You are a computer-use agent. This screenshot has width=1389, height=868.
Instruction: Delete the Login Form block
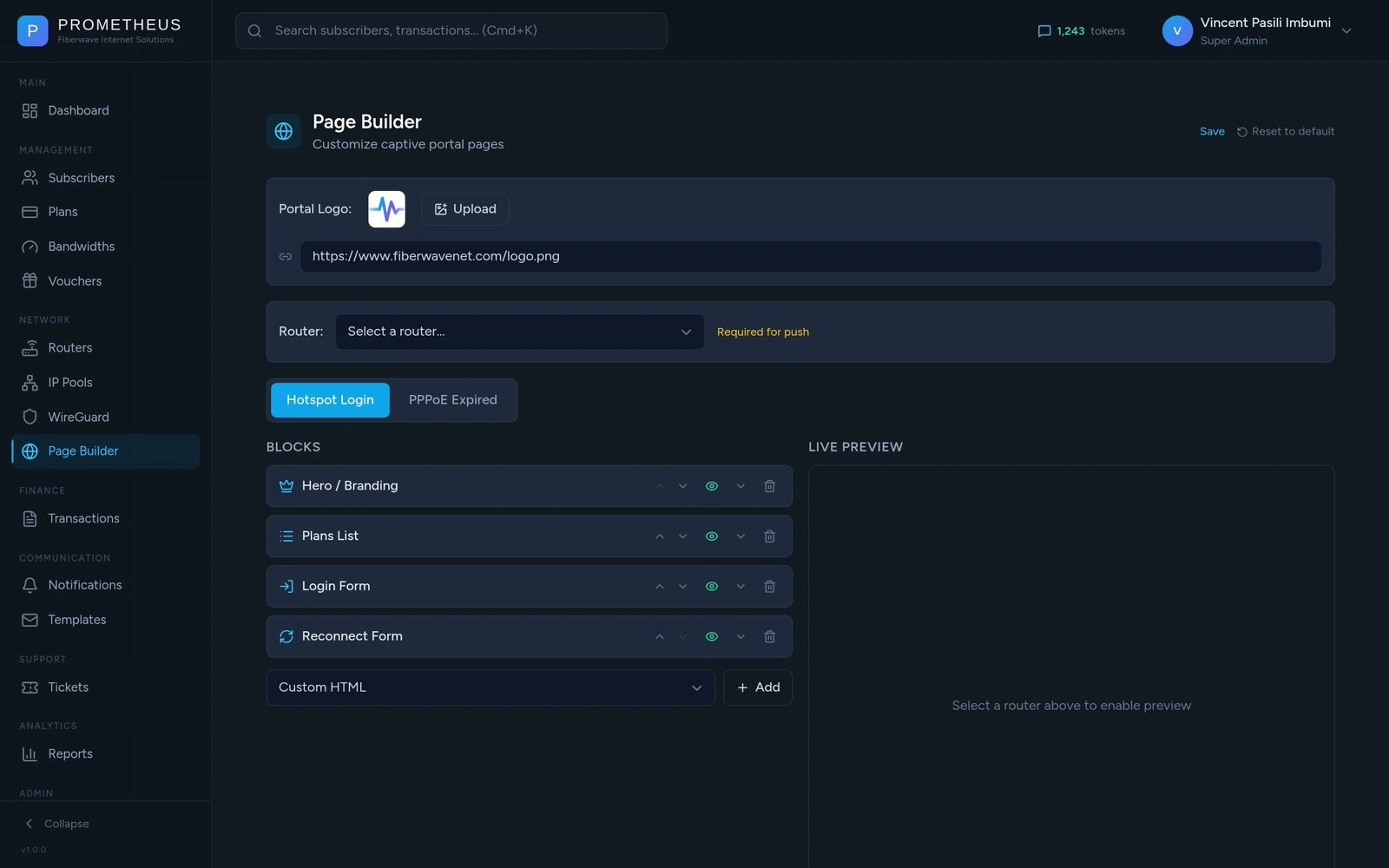tap(769, 587)
